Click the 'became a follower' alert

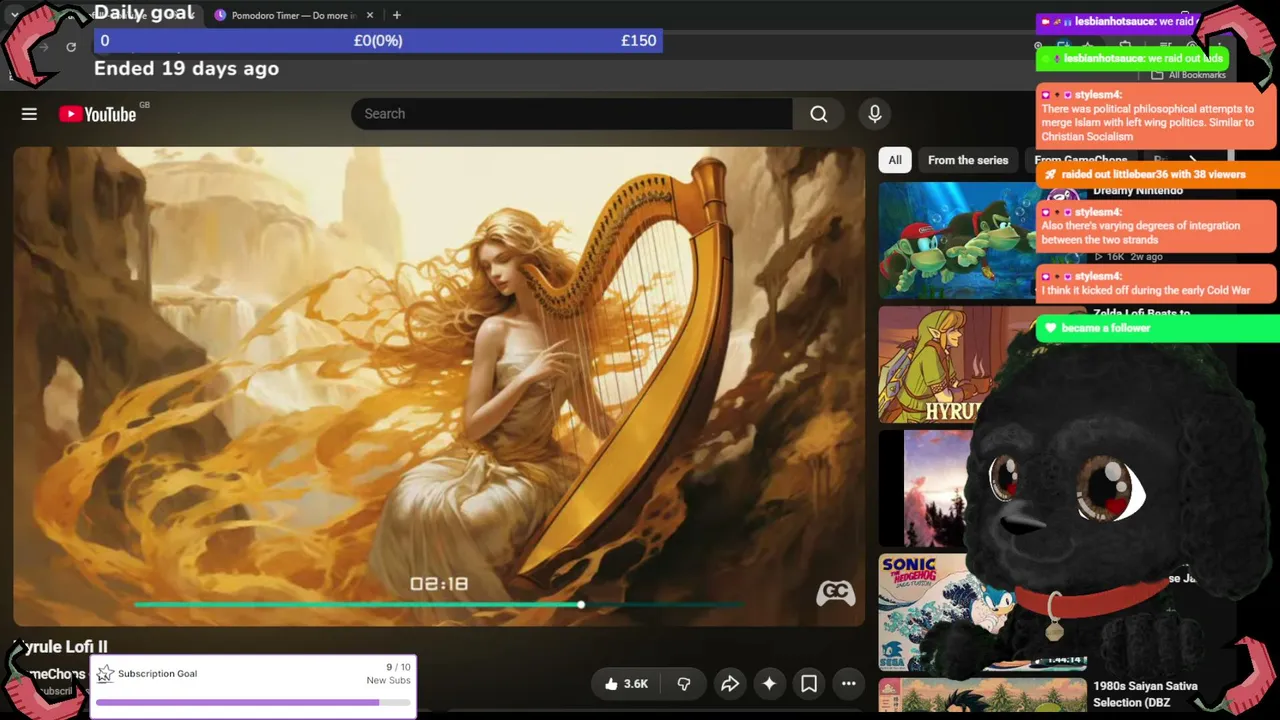[x=1157, y=328]
